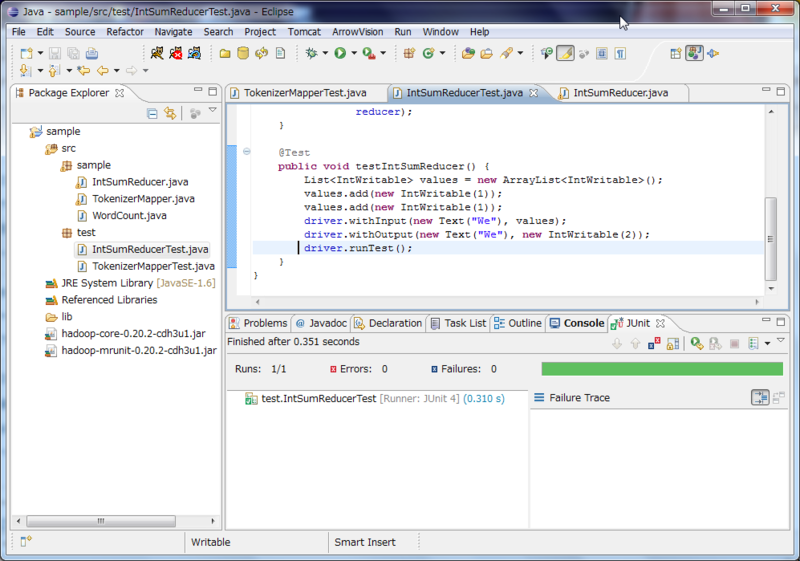Click the yellow folder toolbar icon
The width and height of the screenshot is (800, 561).
point(224,53)
